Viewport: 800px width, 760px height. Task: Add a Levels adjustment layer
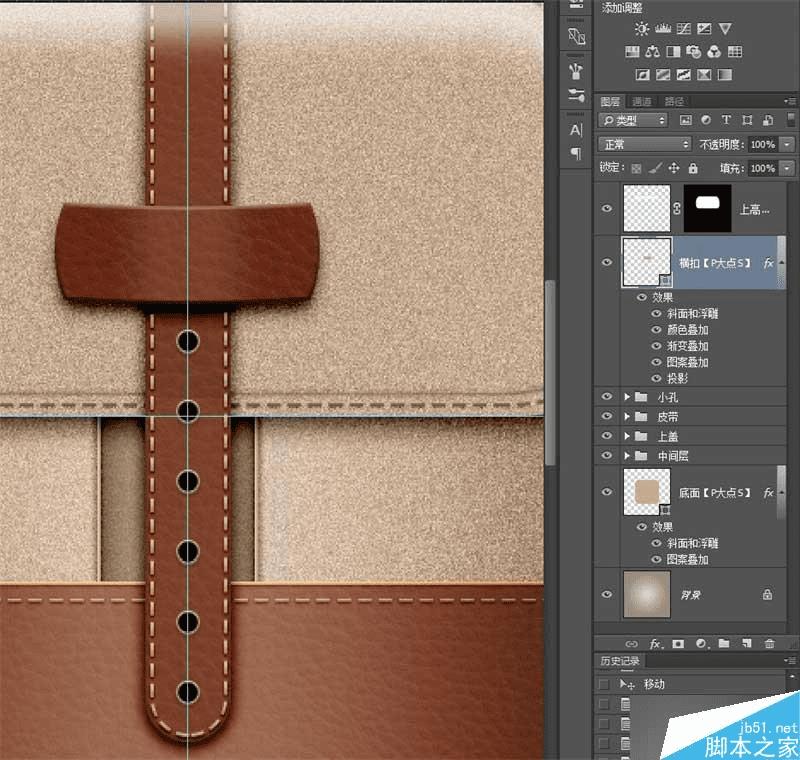click(x=662, y=29)
